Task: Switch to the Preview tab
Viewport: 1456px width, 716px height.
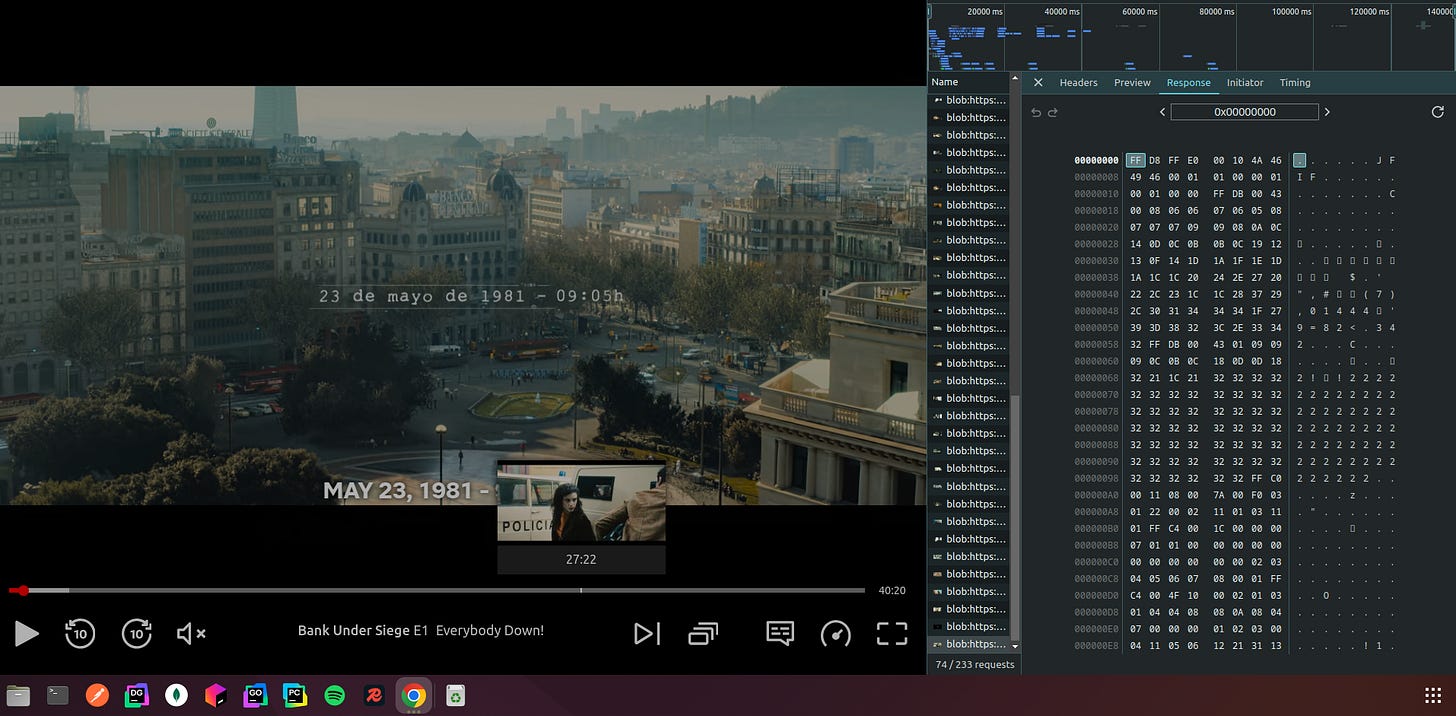Action: click(1132, 83)
